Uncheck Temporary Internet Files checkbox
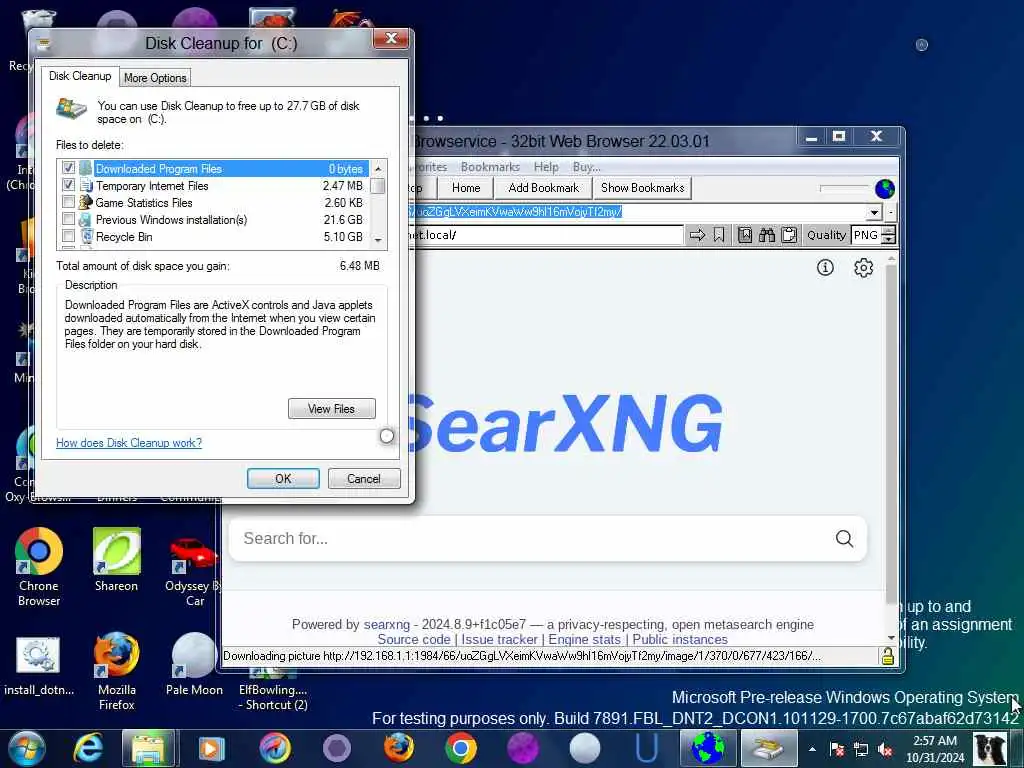This screenshot has width=1024, height=768. (68, 185)
